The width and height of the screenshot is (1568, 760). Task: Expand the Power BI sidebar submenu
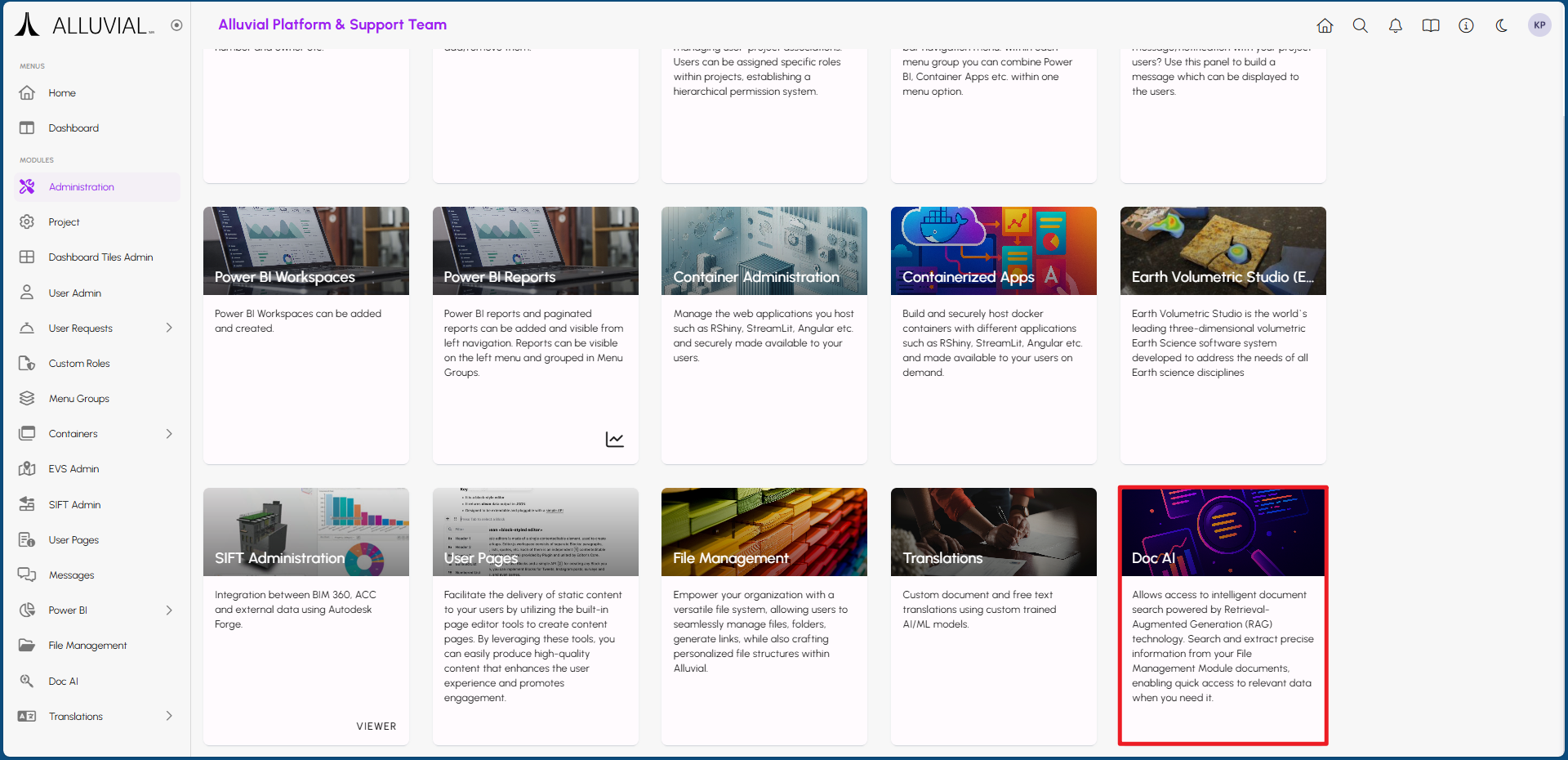(169, 610)
